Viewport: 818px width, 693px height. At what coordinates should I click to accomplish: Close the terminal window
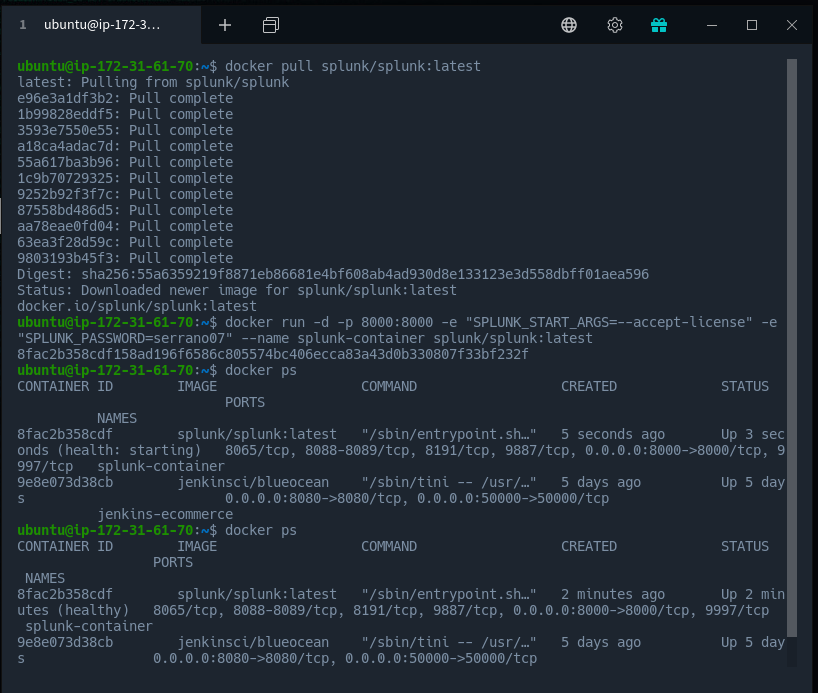point(791,25)
